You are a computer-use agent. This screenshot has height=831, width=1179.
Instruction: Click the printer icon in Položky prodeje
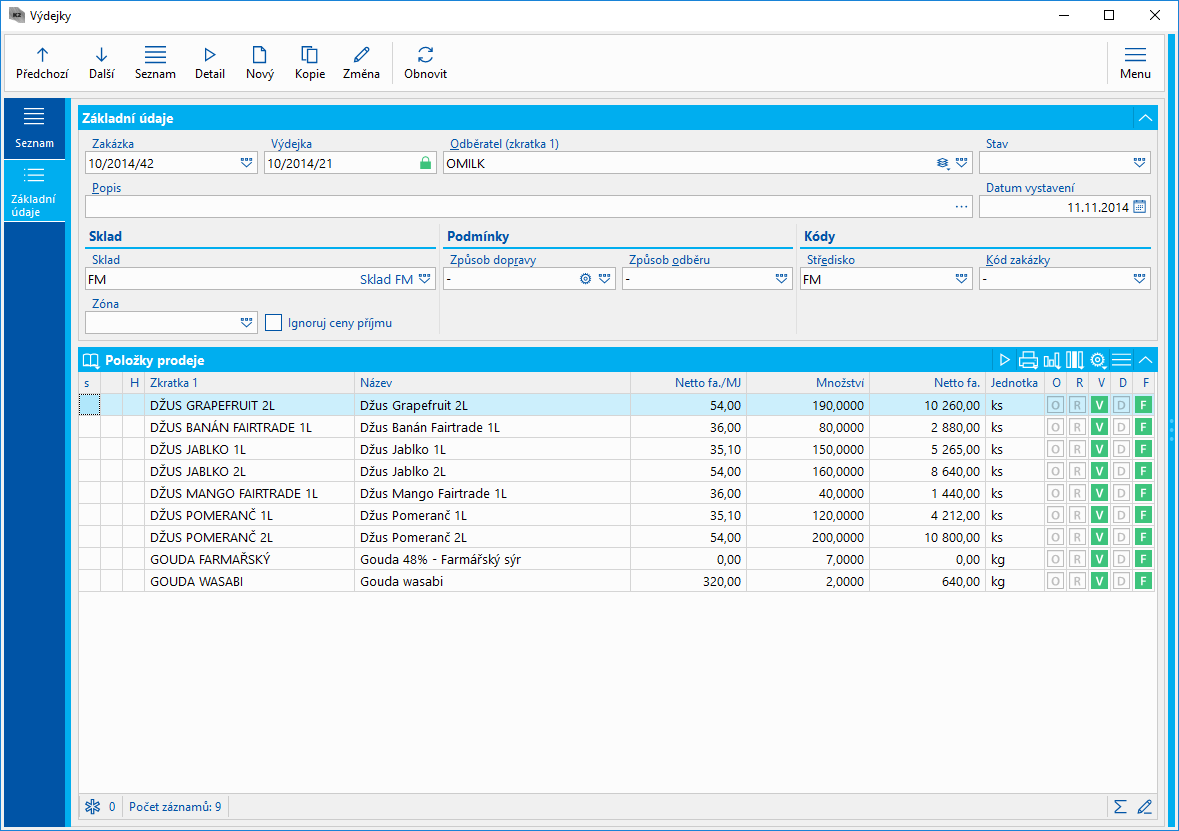tap(1028, 360)
